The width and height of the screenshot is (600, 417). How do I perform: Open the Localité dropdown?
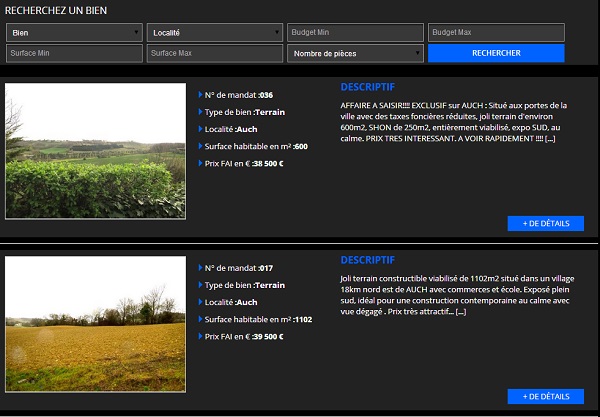click(x=215, y=33)
